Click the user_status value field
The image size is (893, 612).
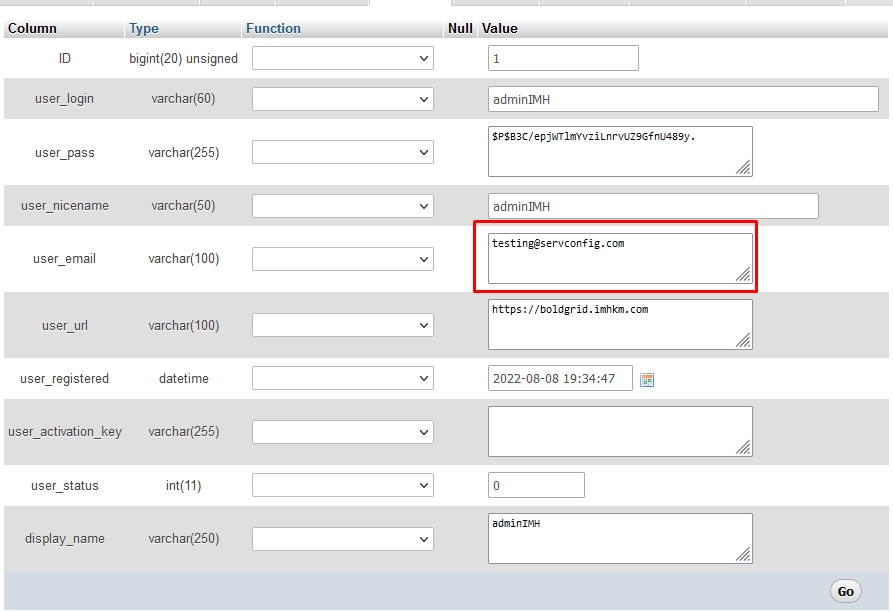pos(536,485)
